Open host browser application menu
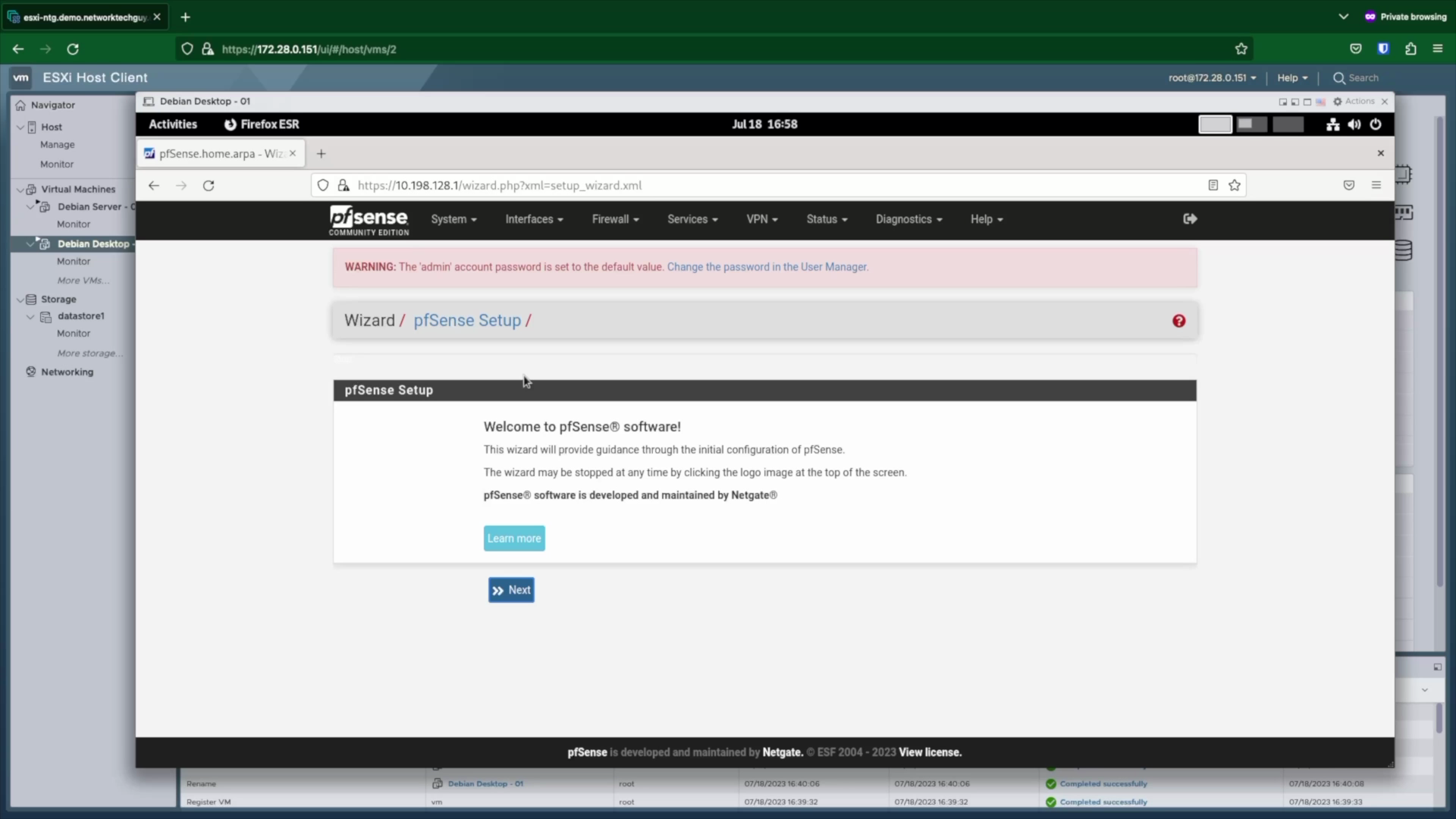 (1437, 49)
